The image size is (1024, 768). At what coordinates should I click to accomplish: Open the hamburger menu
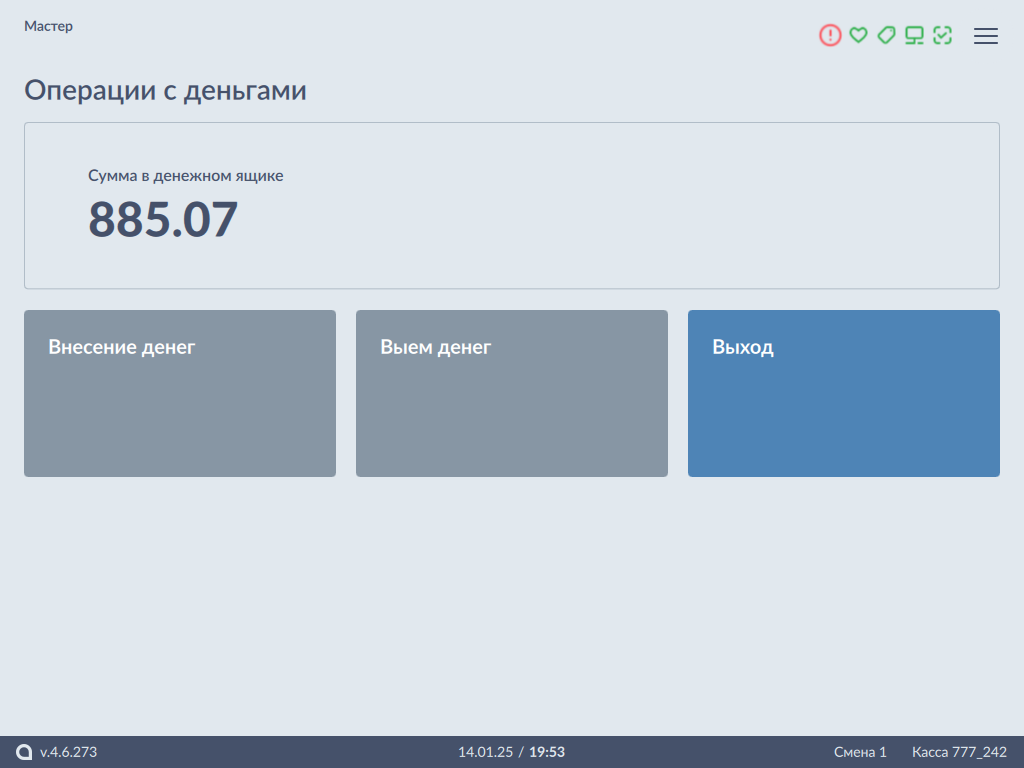click(986, 36)
